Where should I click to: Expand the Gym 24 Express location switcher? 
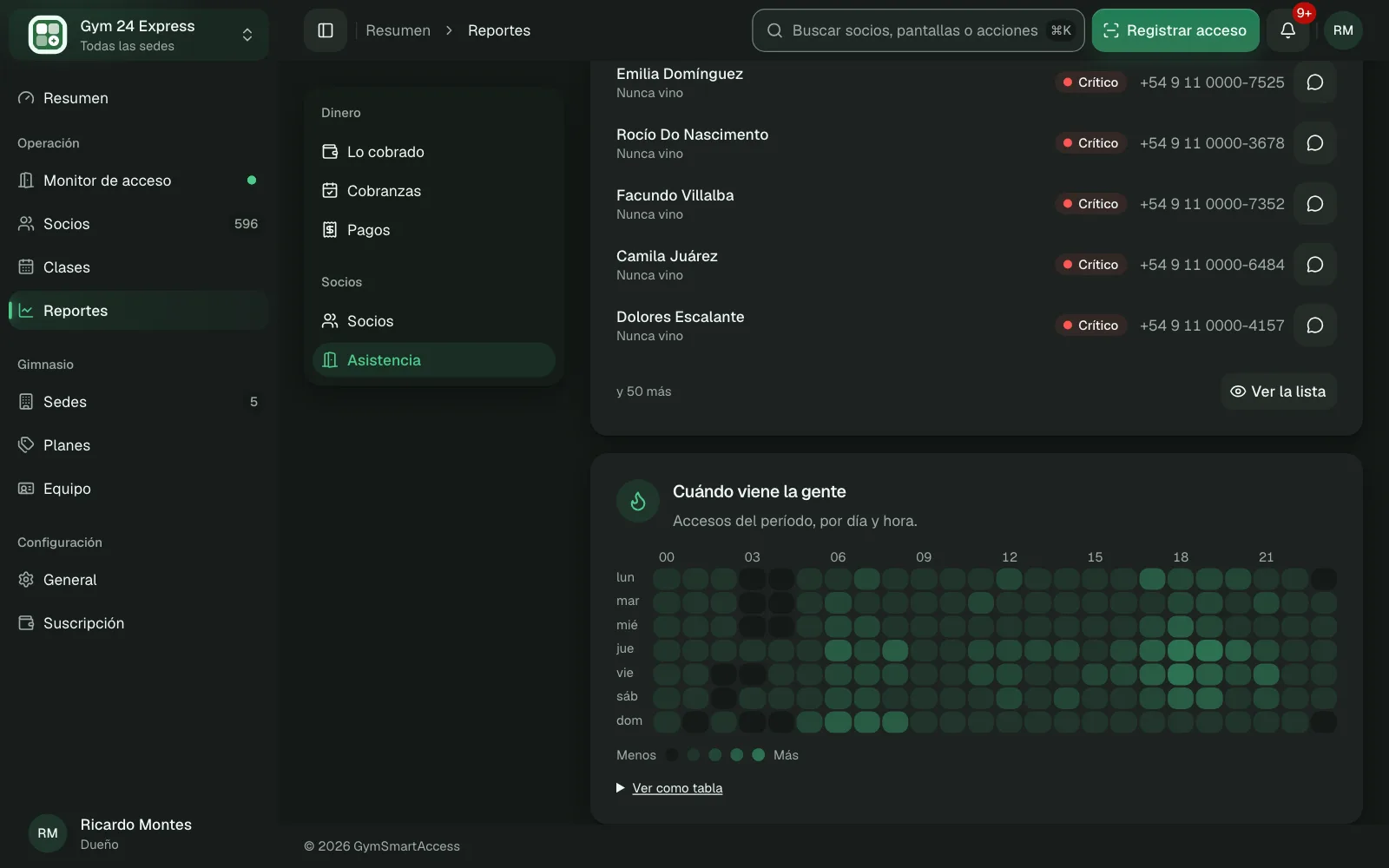(139, 35)
